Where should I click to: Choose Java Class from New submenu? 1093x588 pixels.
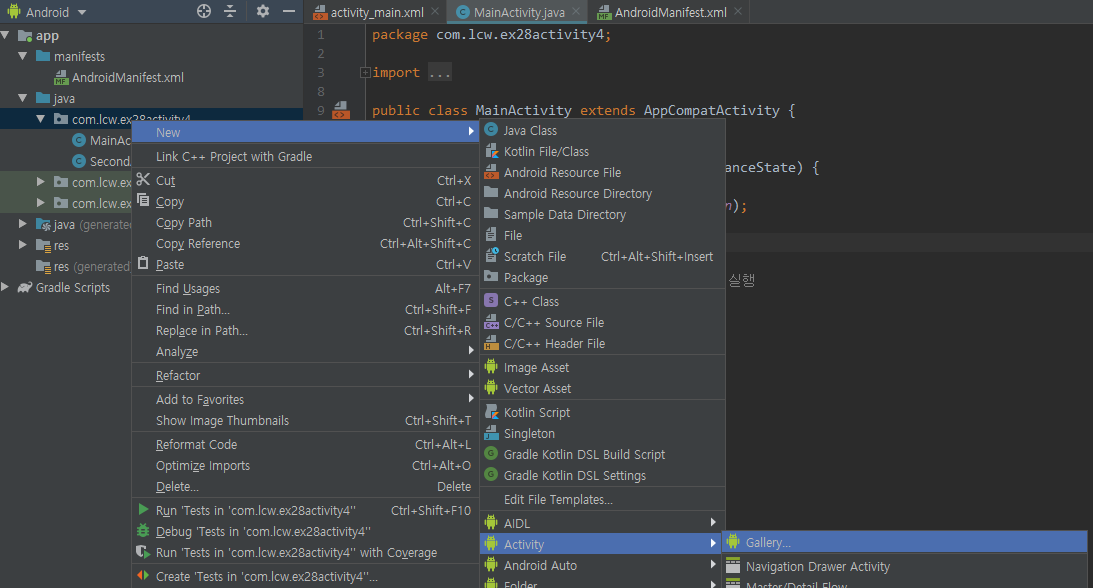coord(602,130)
